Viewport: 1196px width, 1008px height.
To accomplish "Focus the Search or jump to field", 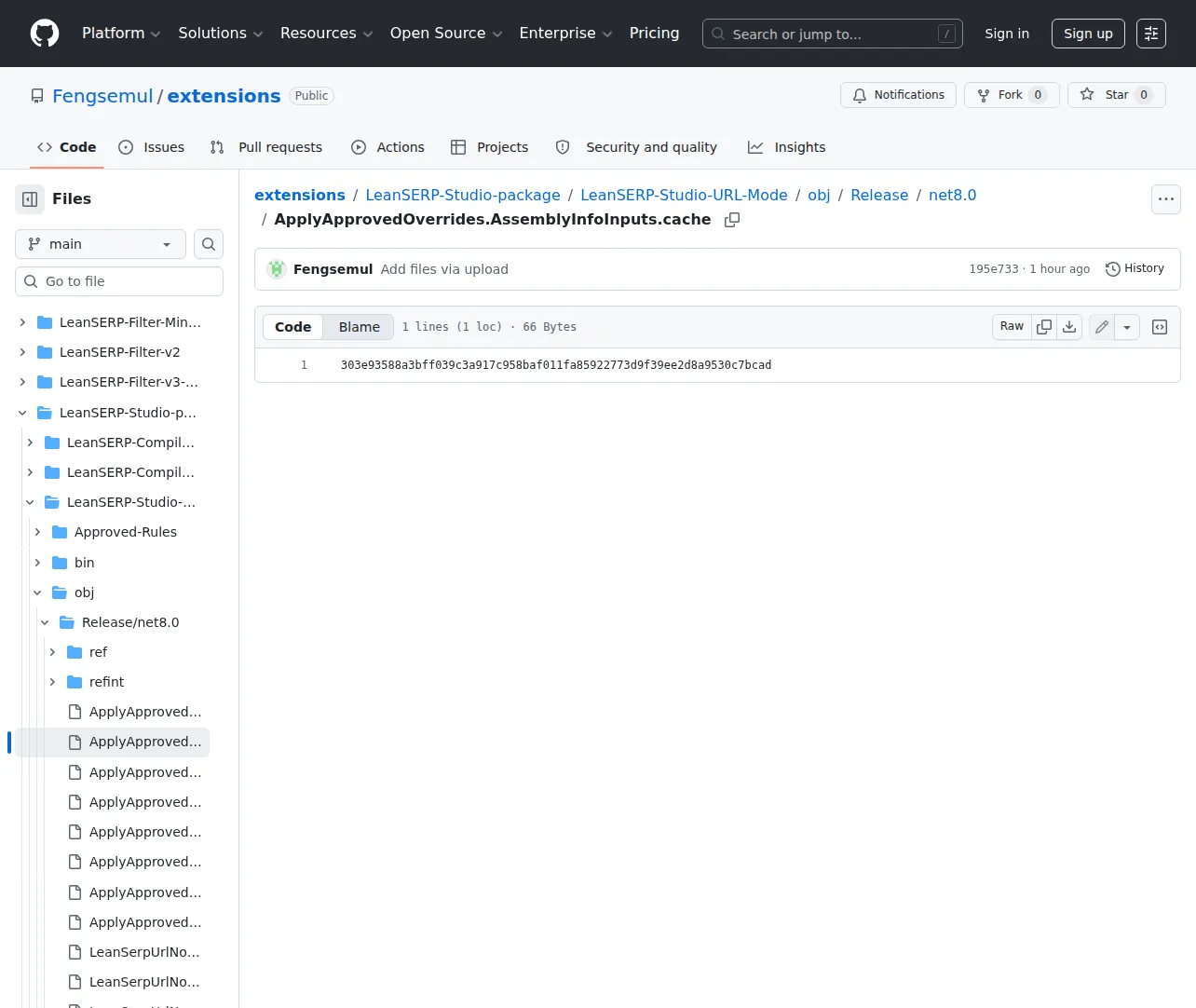I will (833, 34).
